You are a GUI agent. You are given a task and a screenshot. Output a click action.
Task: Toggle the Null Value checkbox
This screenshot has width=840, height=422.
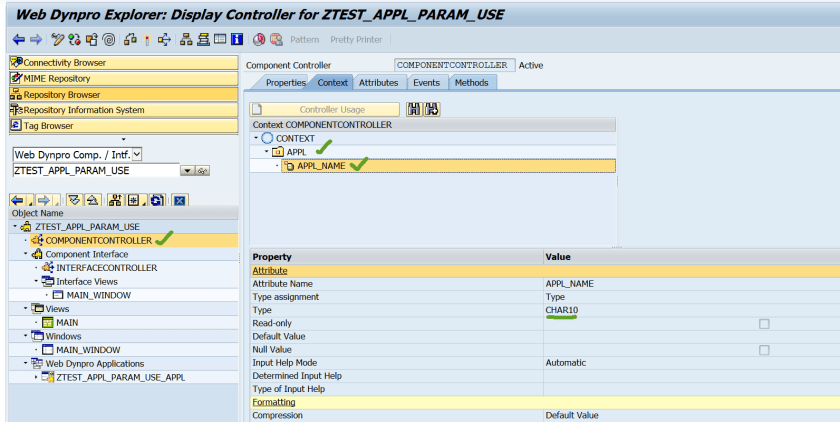click(x=764, y=350)
